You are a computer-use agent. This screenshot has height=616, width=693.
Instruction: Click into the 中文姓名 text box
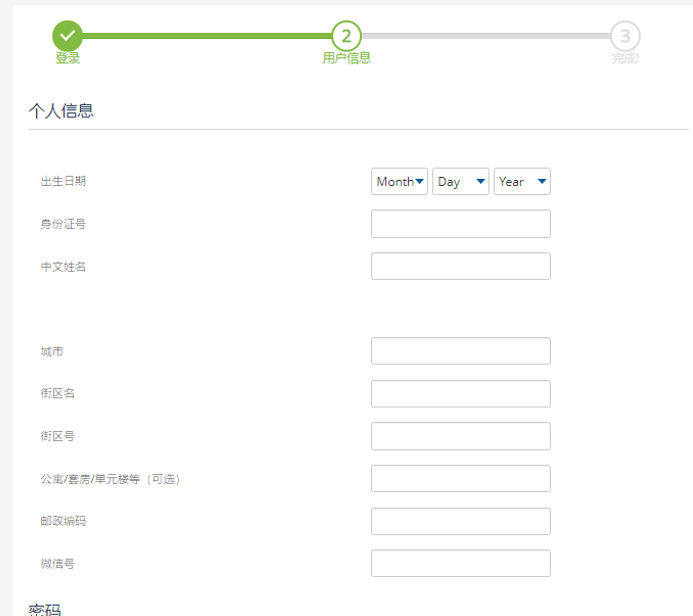coord(460,266)
